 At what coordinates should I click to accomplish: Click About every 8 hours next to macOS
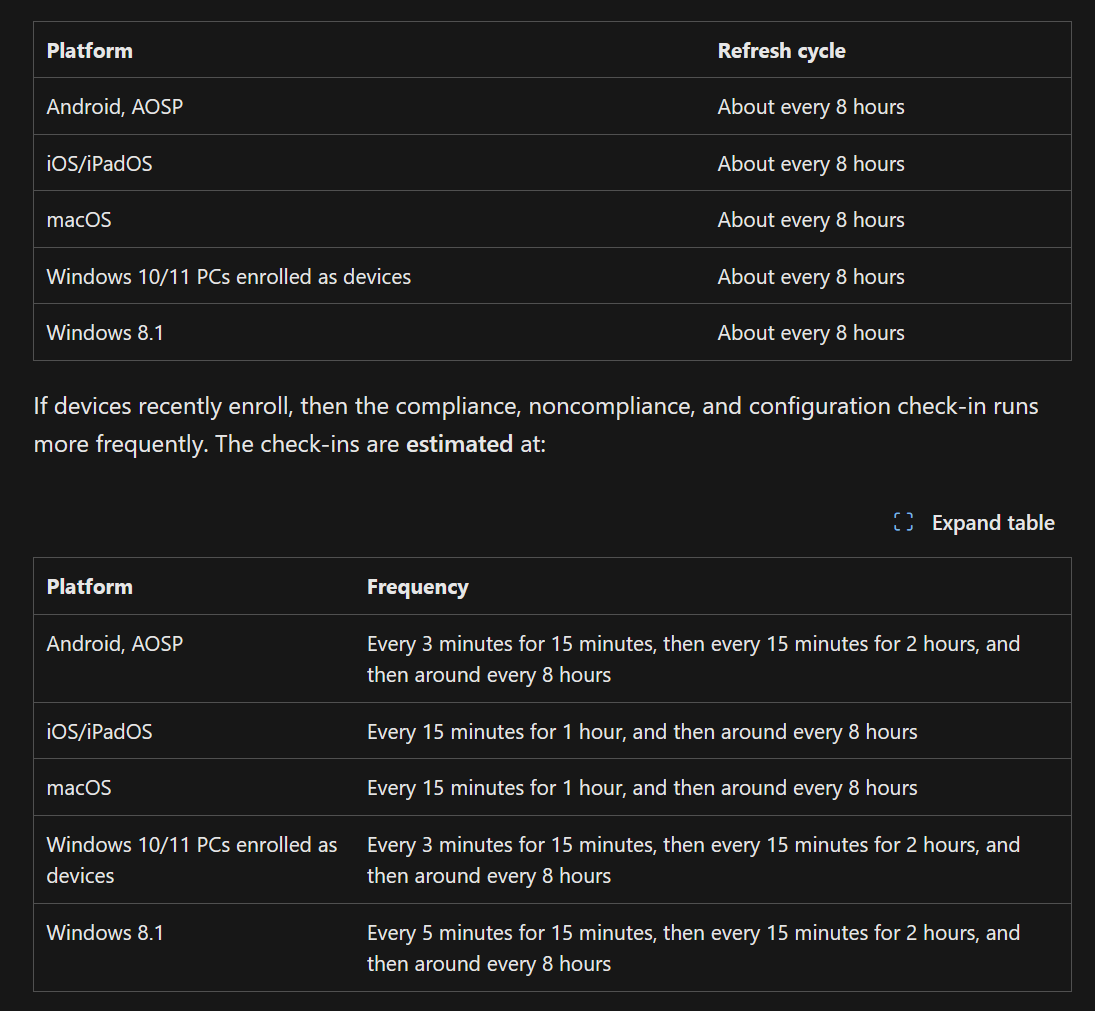point(811,219)
